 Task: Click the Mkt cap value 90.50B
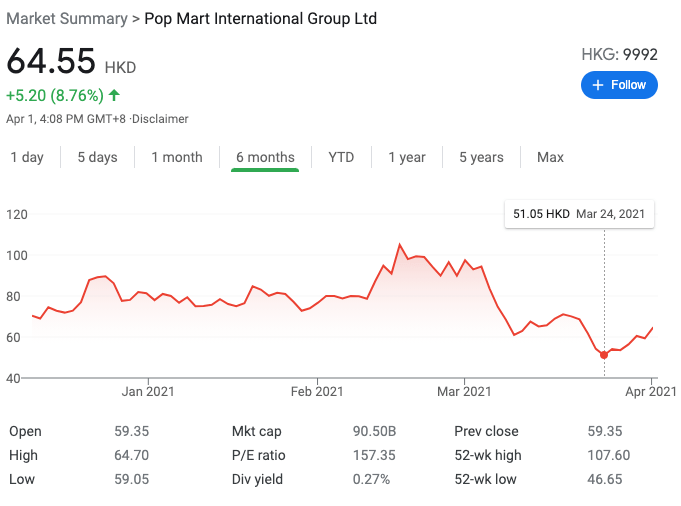coord(374,431)
